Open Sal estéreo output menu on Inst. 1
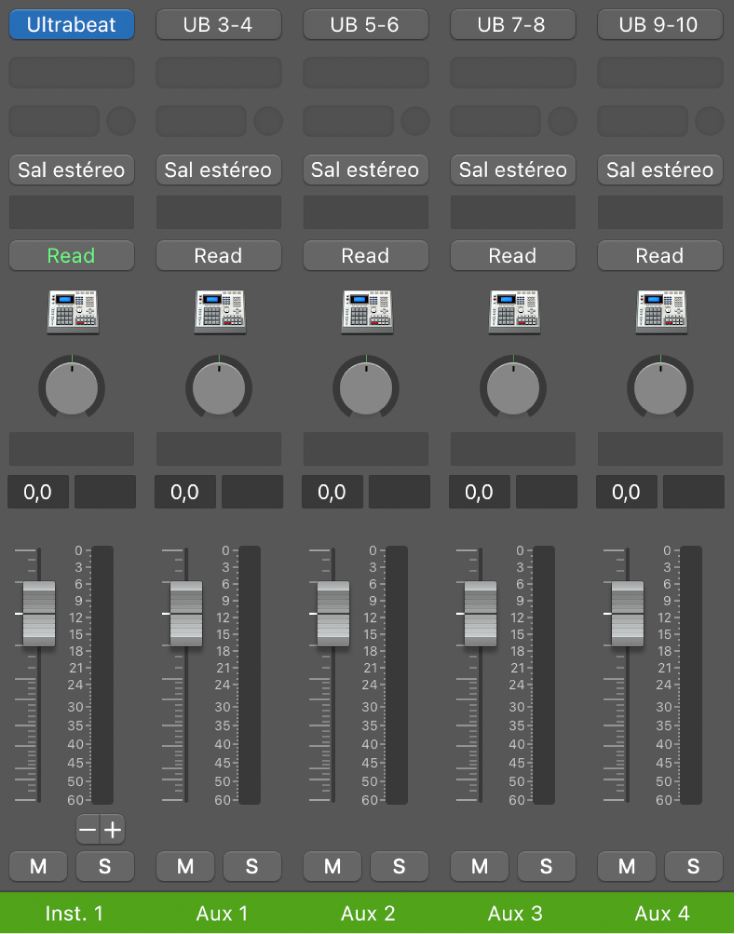The image size is (737, 934). (71, 170)
